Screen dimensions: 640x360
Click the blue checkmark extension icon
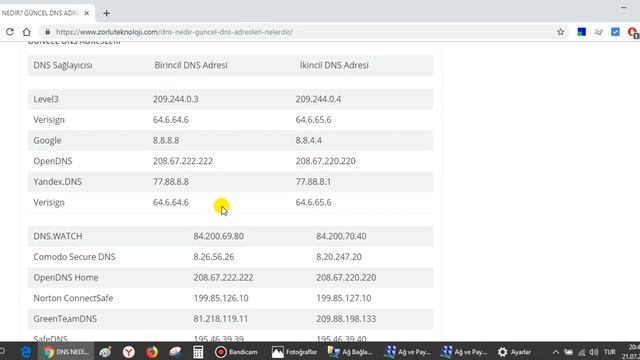coord(615,32)
